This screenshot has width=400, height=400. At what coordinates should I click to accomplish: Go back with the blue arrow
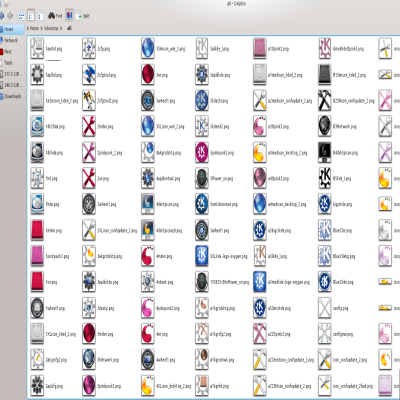click(x=1, y=15)
